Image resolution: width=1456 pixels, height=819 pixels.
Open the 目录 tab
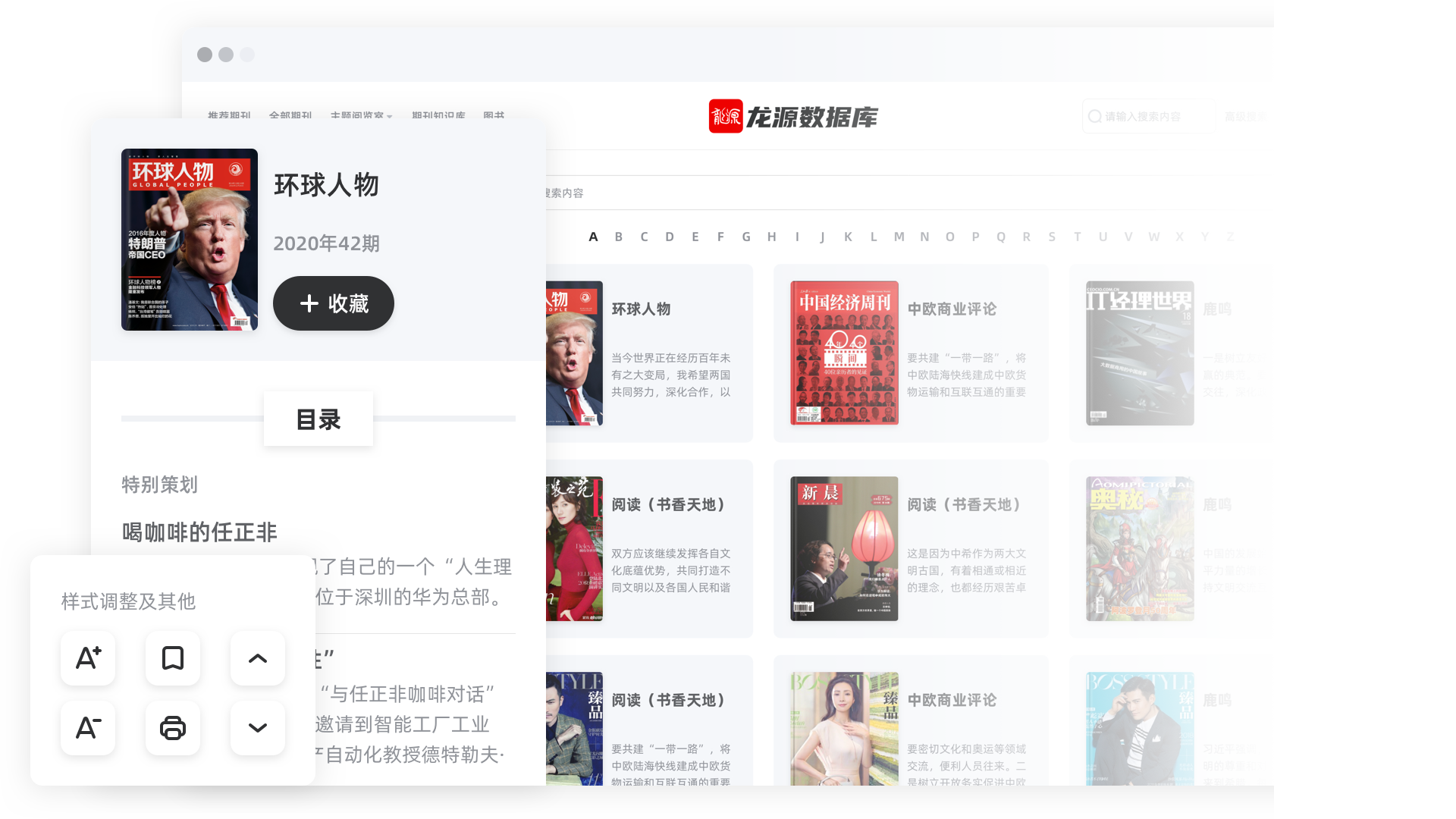tap(318, 419)
